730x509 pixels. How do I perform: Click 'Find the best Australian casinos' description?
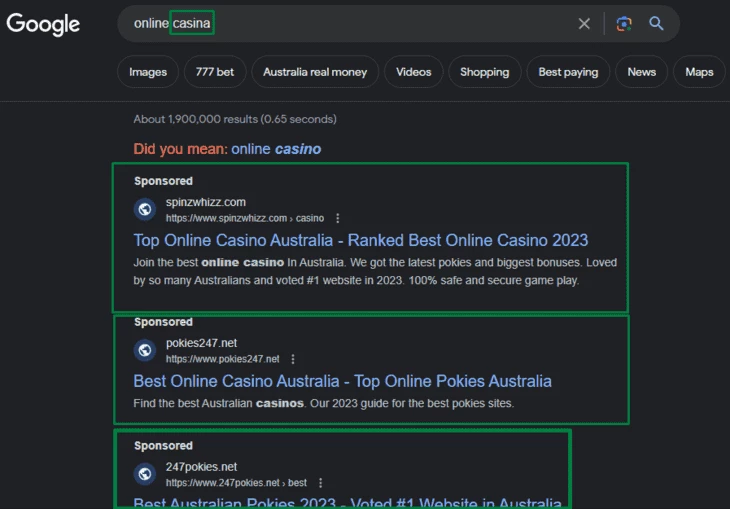point(324,403)
